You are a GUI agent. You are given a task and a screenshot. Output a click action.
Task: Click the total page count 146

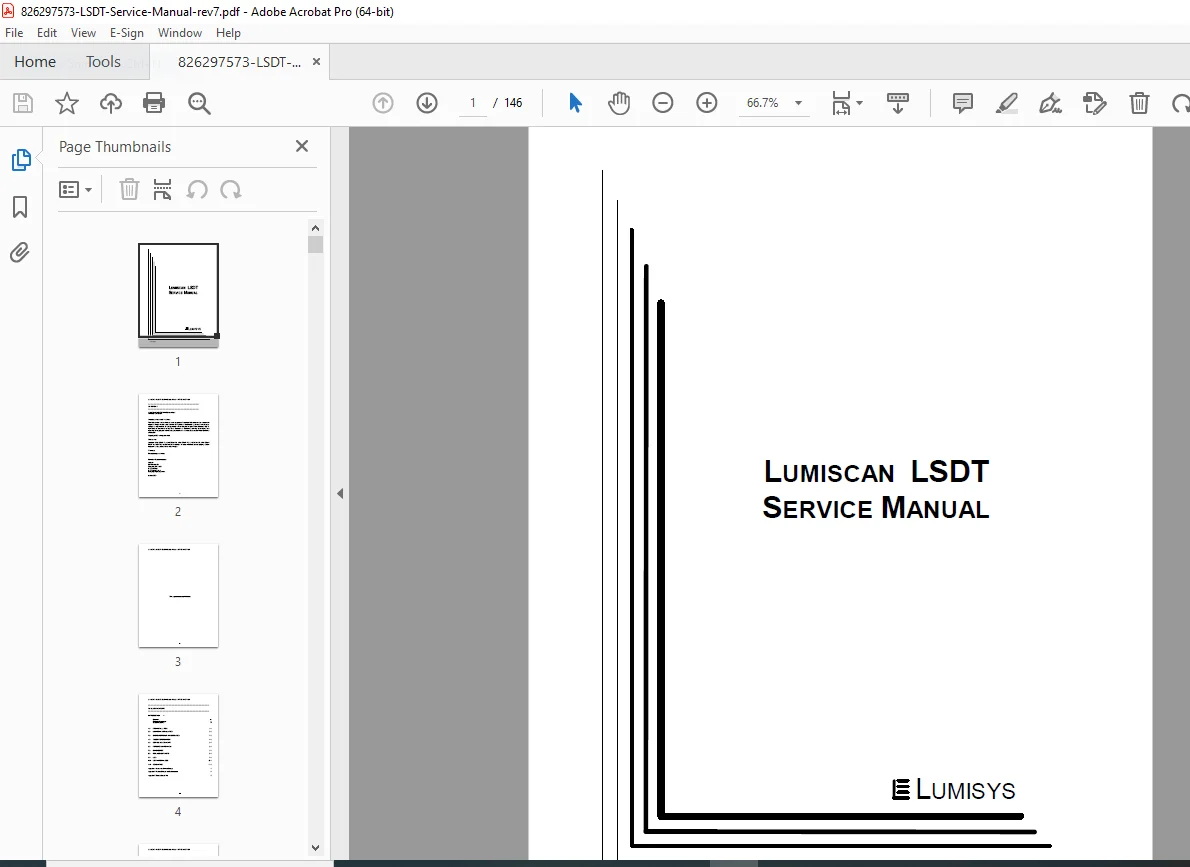point(513,102)
